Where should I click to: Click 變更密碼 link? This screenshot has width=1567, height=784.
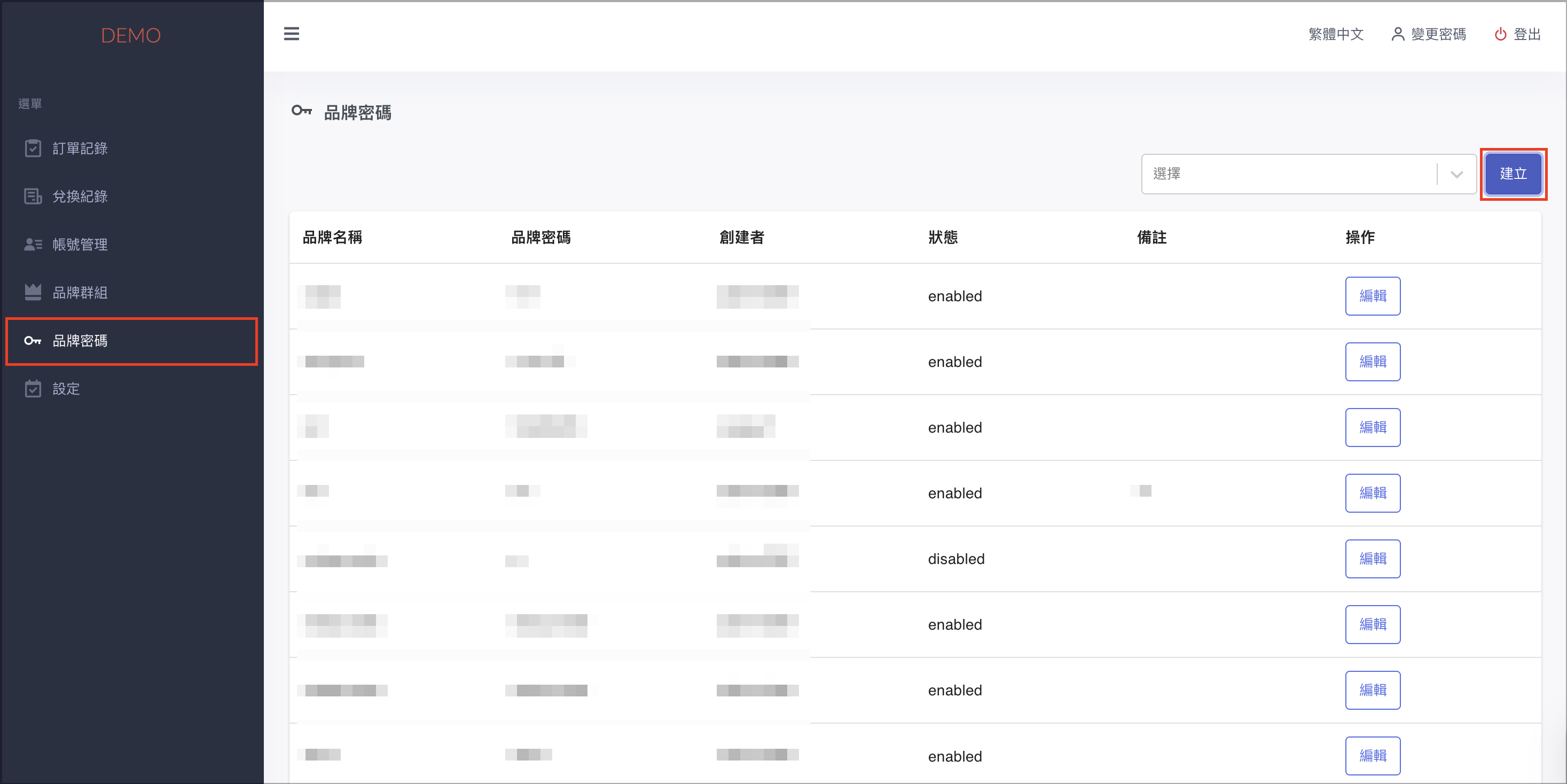point(1438,34)
